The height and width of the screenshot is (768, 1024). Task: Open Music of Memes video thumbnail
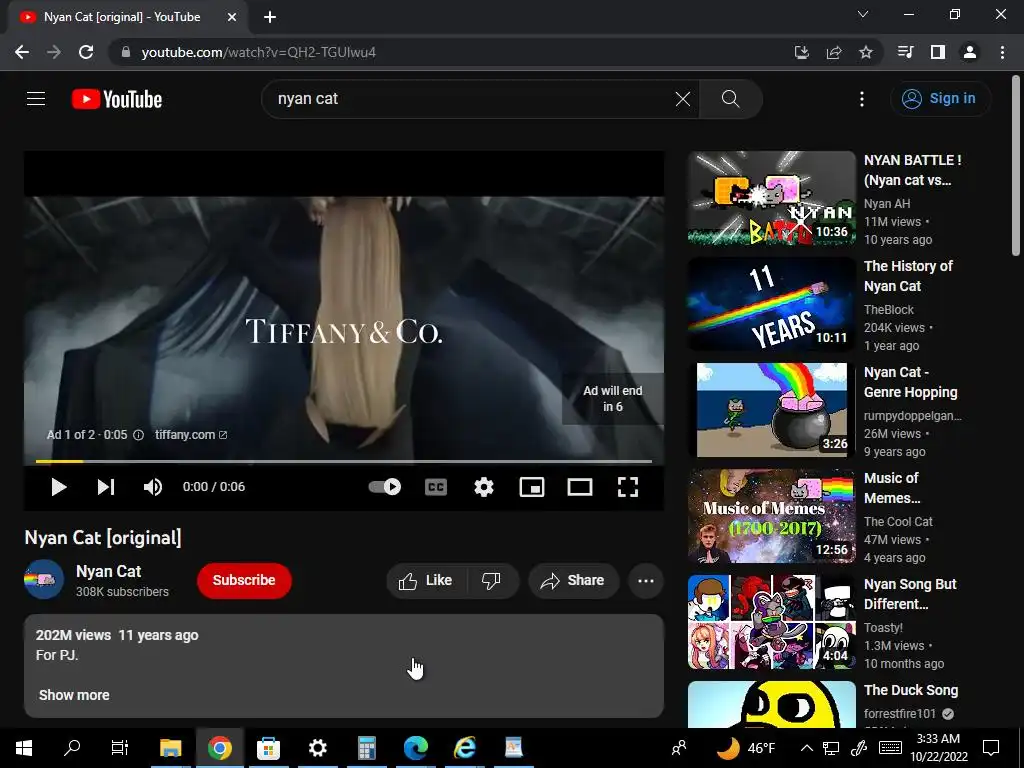point(772,516)
